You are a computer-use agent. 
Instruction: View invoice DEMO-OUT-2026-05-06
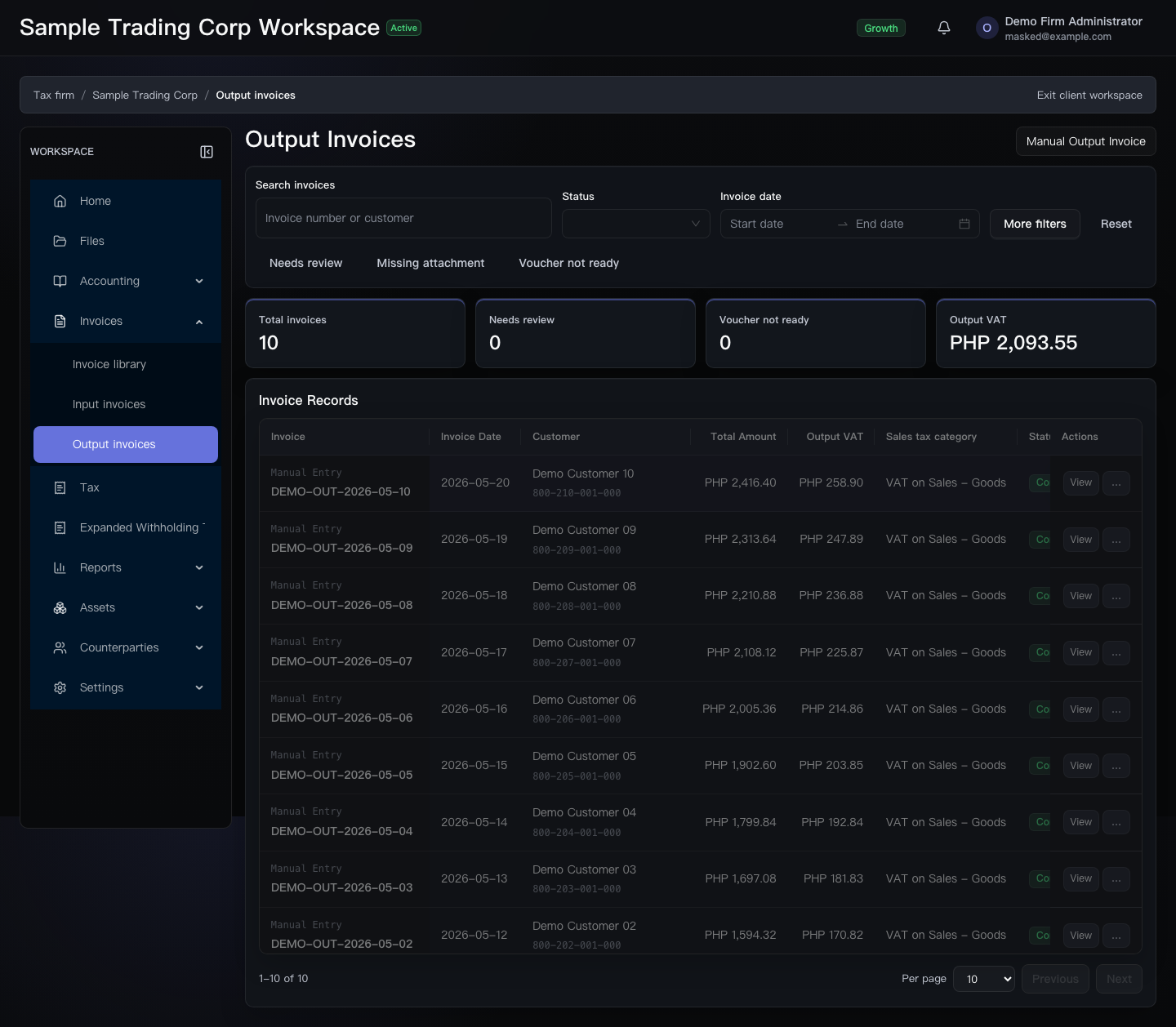click(x=1080, y=709)
